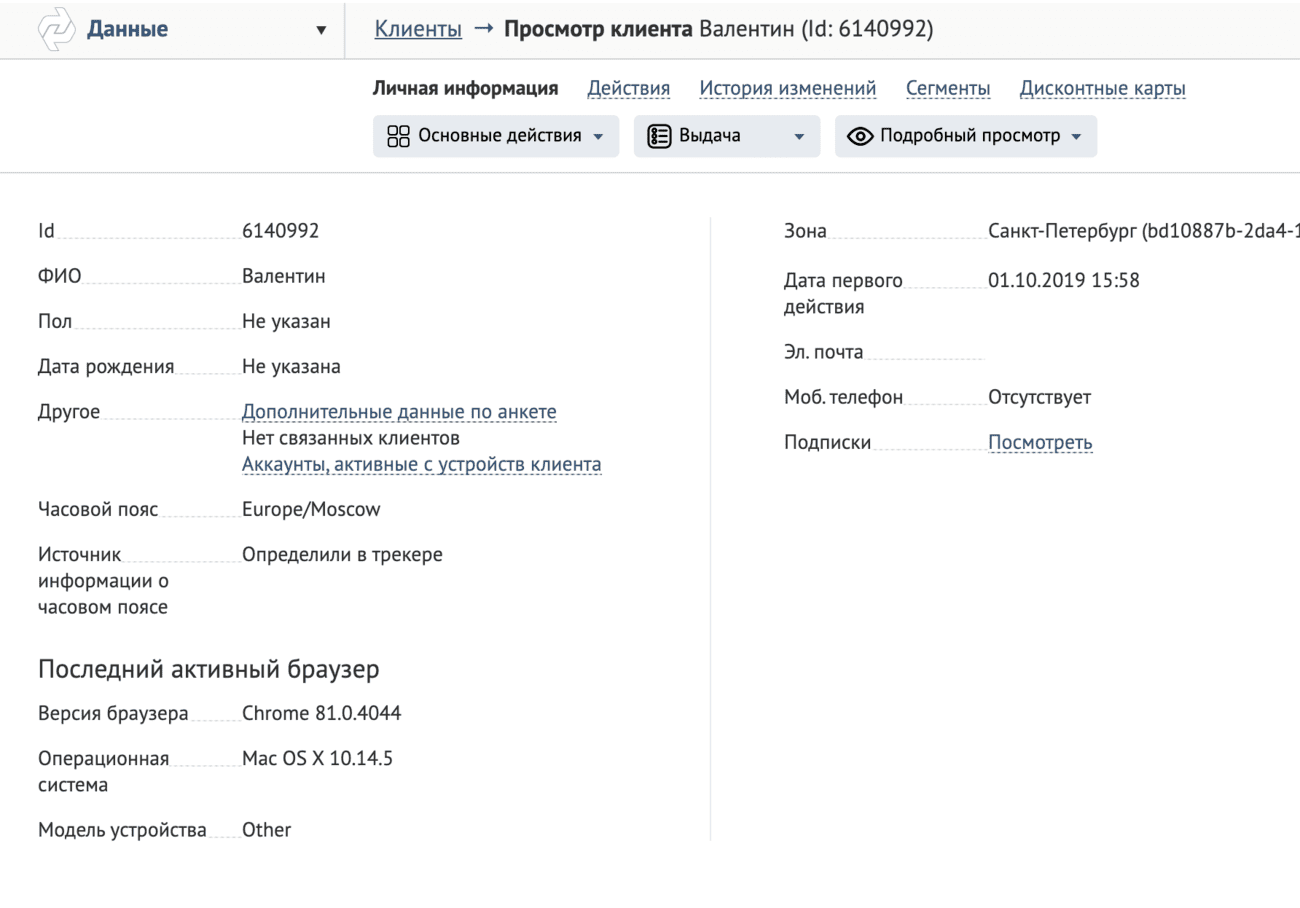Expand the Выдача dropdown arrow
Screen dimensions: 1300x908
pos(799,137)
